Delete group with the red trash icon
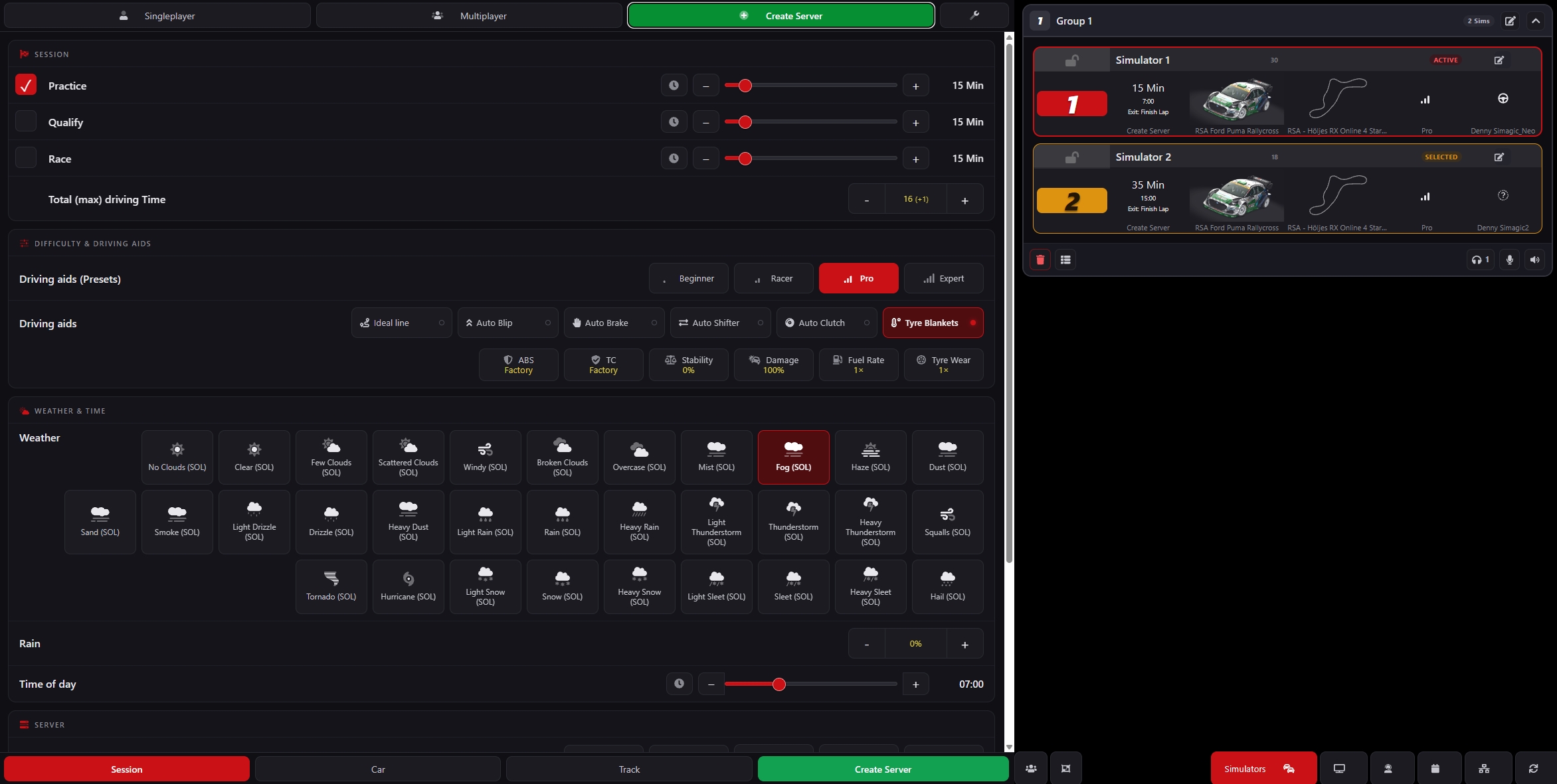Screen dimensions: 1557x784 pyautogui.click(x=1040, y=260)
